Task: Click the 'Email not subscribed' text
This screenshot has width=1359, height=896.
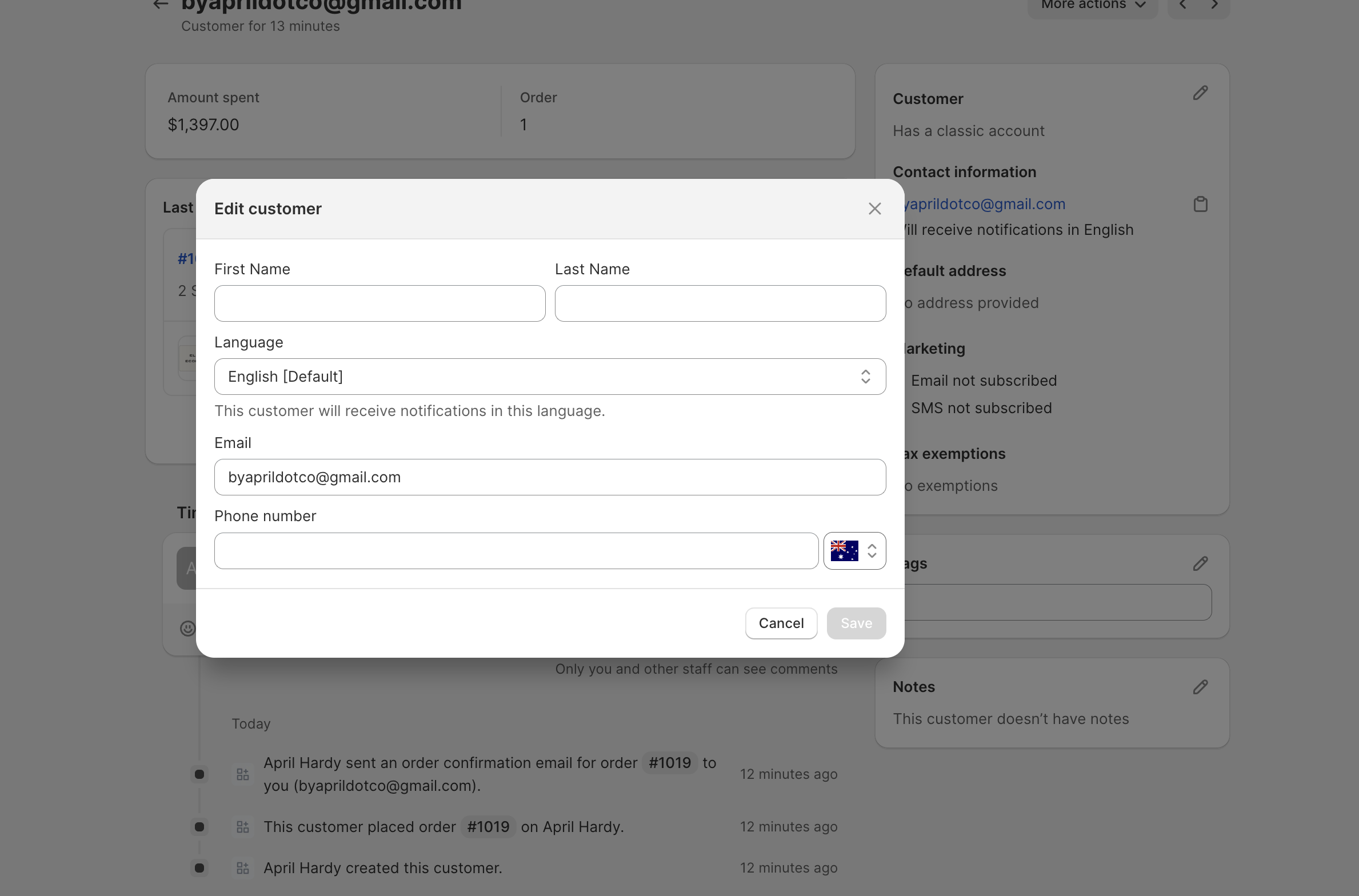Action: 984,381
